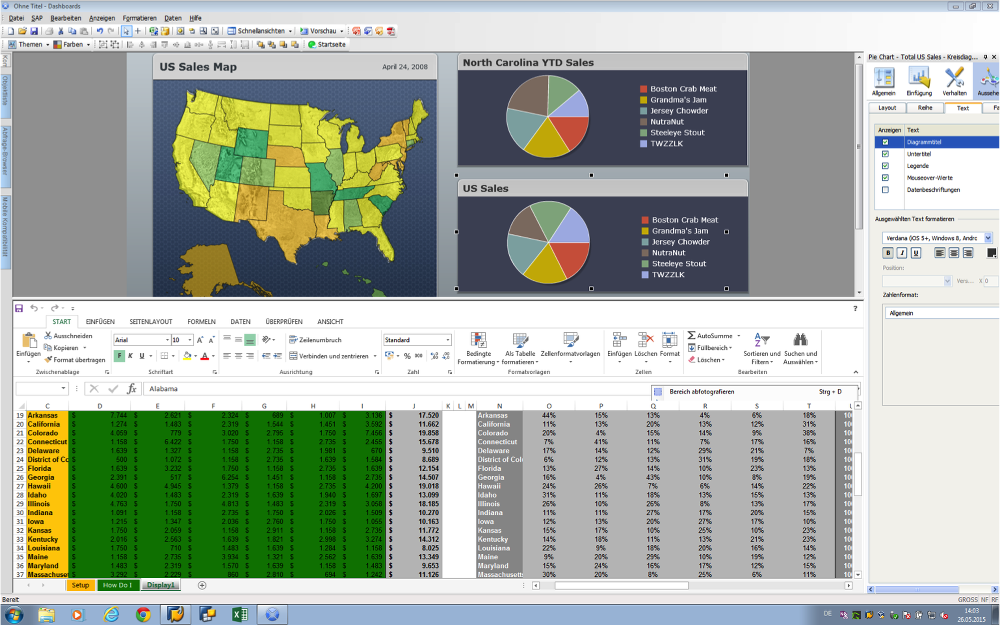Click the Ausschneiden button

point(68,335)
